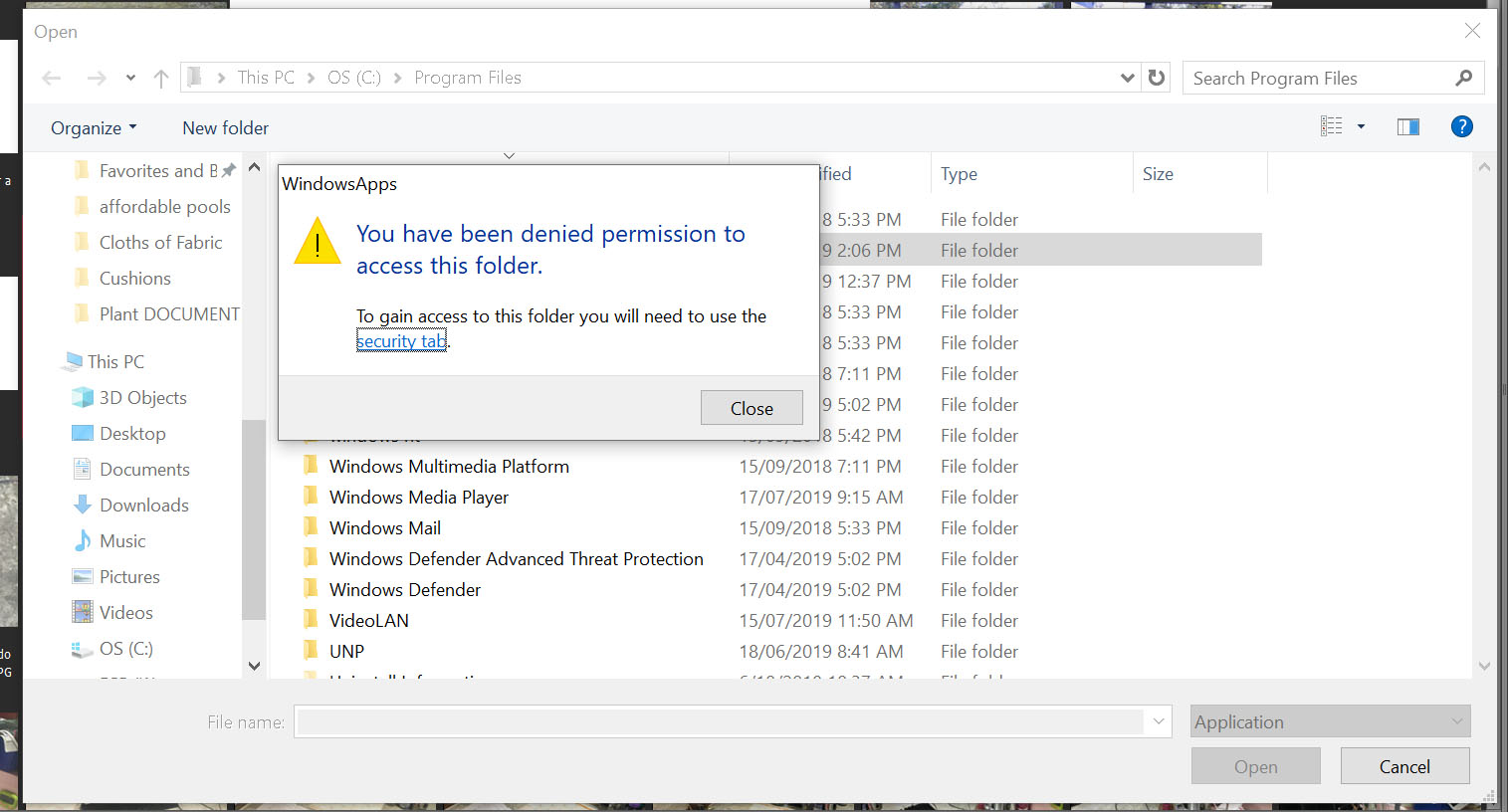Image resolution: width=1508 pixels, height=812 pixels.
Task: Click the change view layout icon
Action: [x=1332, y=126]
